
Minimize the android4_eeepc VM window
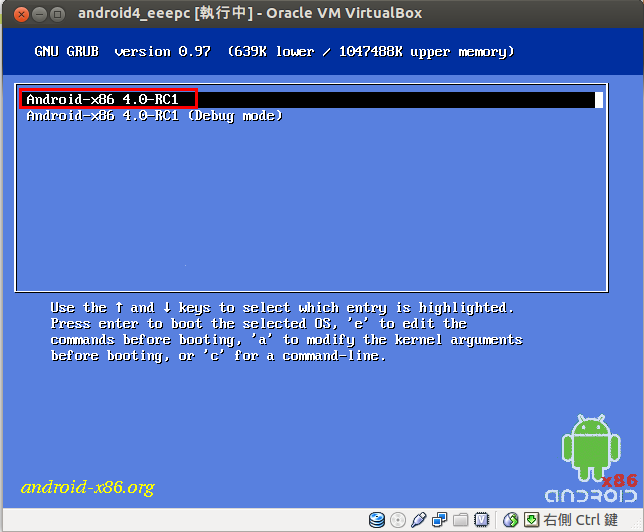pos(39,15)
